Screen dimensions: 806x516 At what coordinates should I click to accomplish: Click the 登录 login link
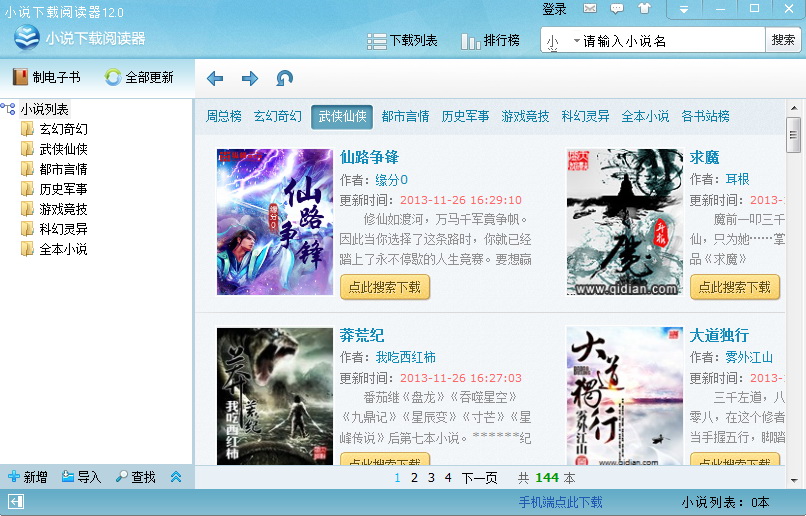pyautogui.click(x=554, y=9)
